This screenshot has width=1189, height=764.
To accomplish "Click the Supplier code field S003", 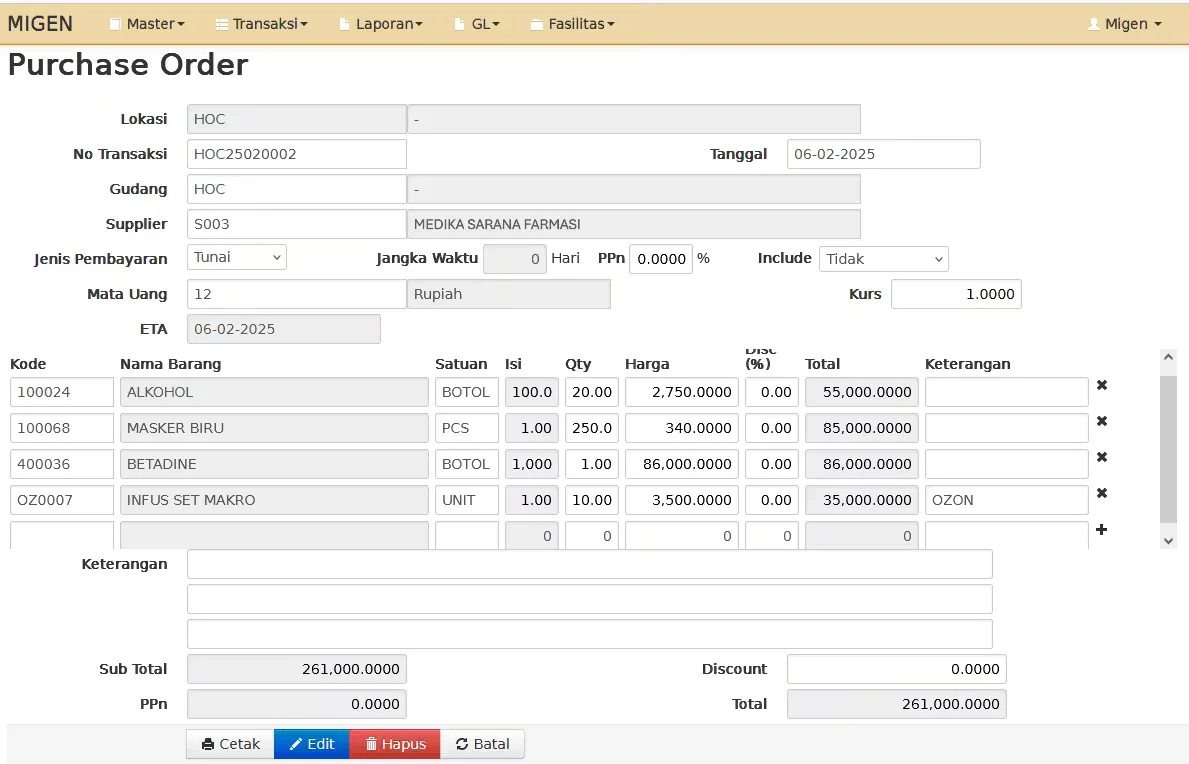I will 296,224.
